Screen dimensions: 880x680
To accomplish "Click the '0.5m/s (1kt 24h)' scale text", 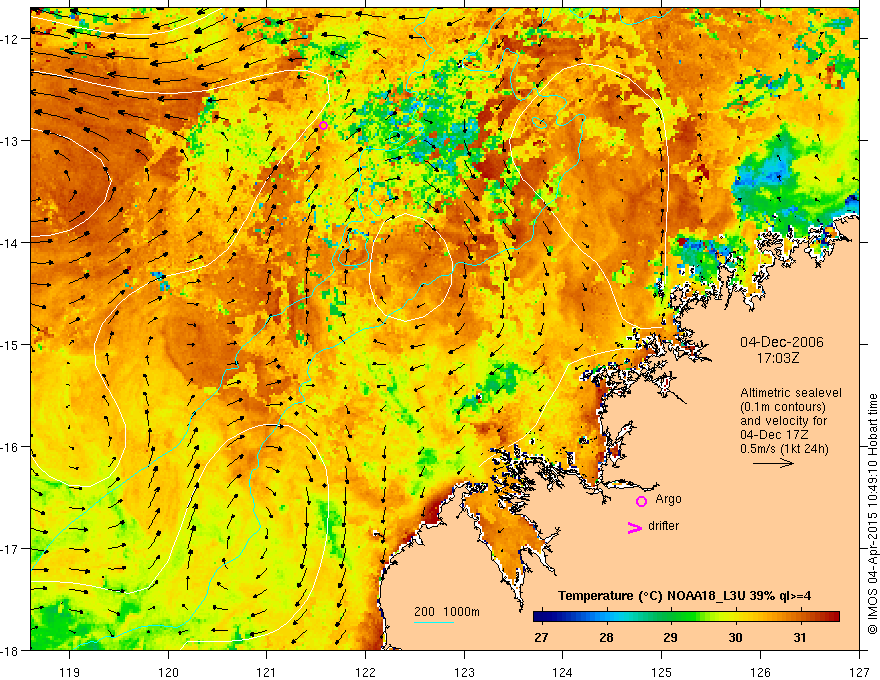I will (784, 449).
